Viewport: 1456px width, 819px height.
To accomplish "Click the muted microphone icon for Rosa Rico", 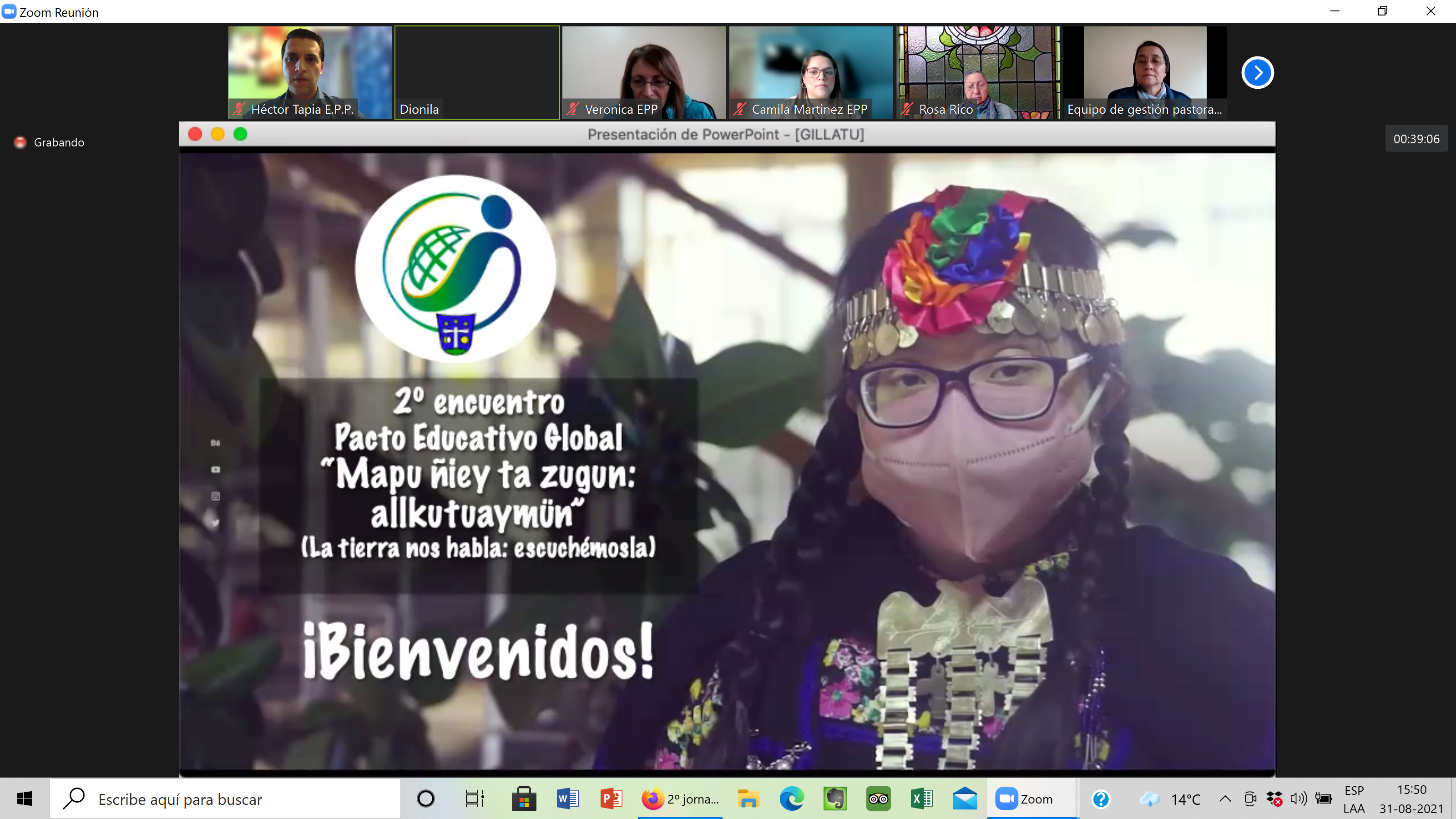I will (907, 109).
